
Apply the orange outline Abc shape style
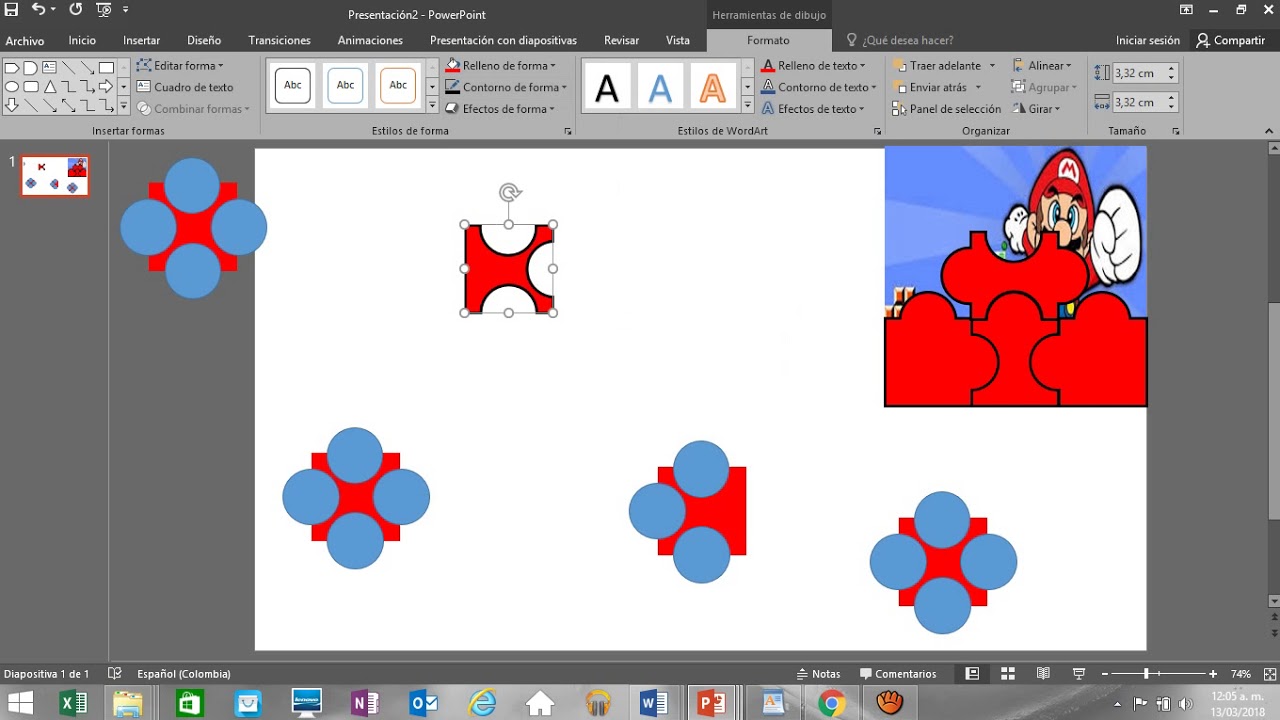click(x=398, y=86)
